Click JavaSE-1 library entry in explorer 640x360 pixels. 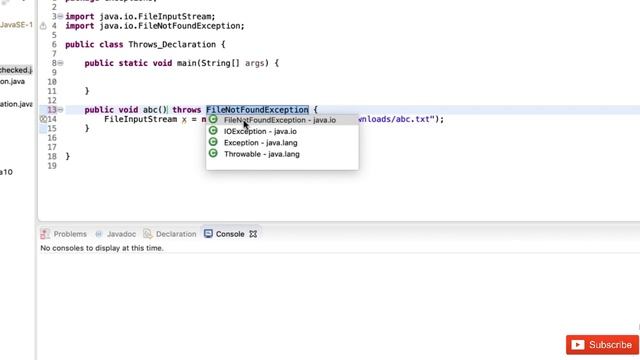tap(16, 25)
